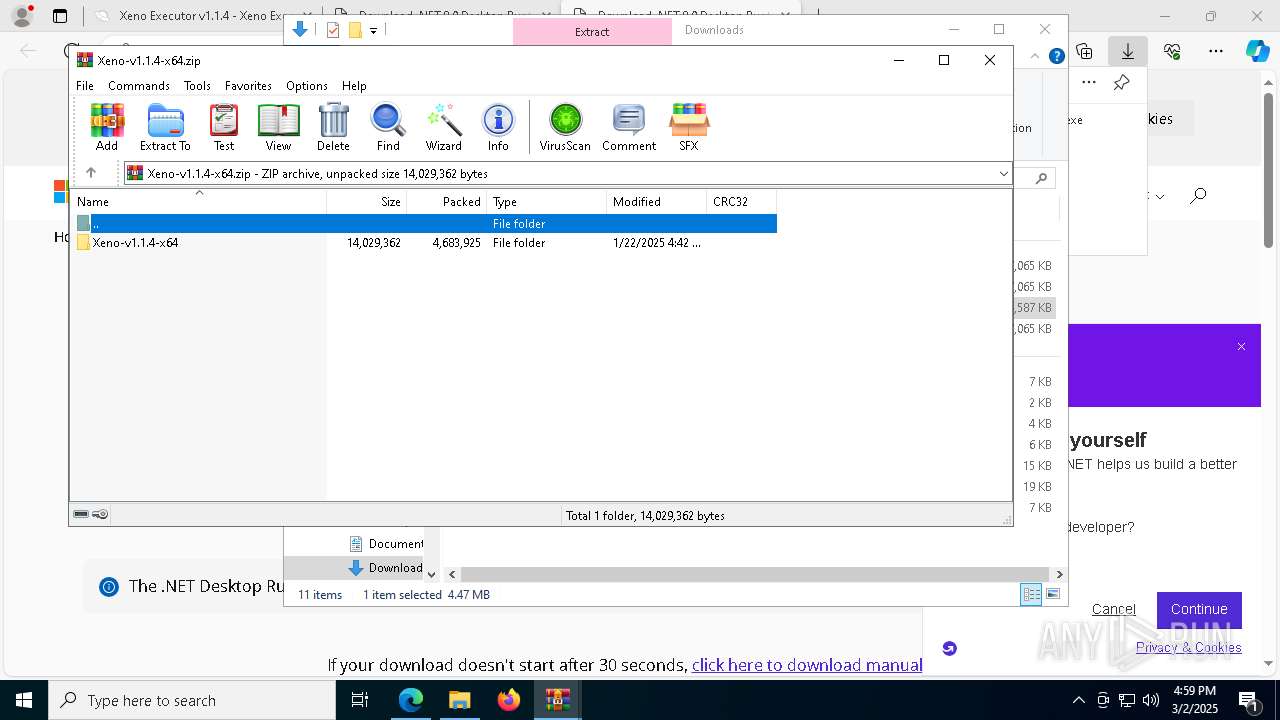The width and height of the screenshot is (1280, 720).
Task: Go up one folder level arrow
Action: (91, 173)
